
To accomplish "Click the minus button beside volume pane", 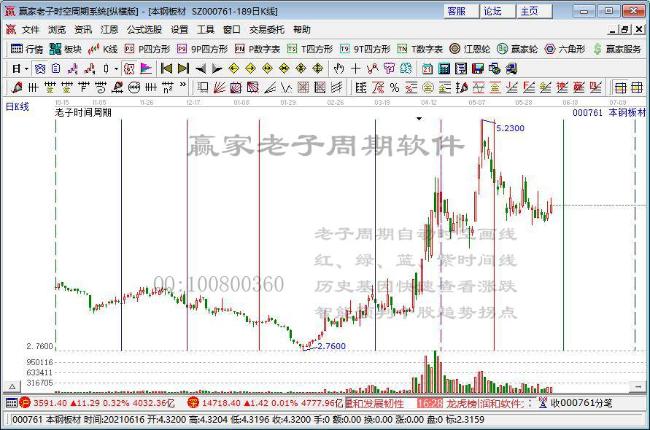I will click(x=638, y=386).
